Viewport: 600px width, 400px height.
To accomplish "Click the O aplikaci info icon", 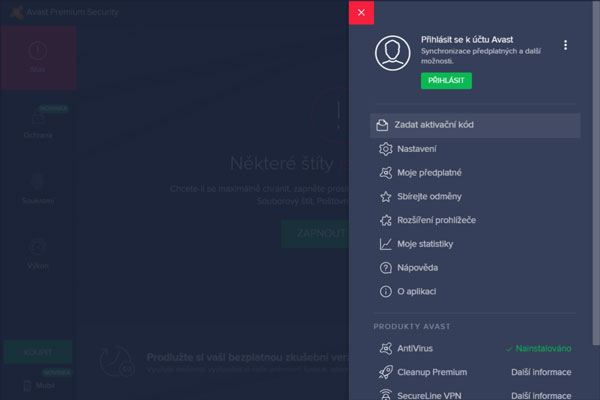I will (x=386, y=292).
